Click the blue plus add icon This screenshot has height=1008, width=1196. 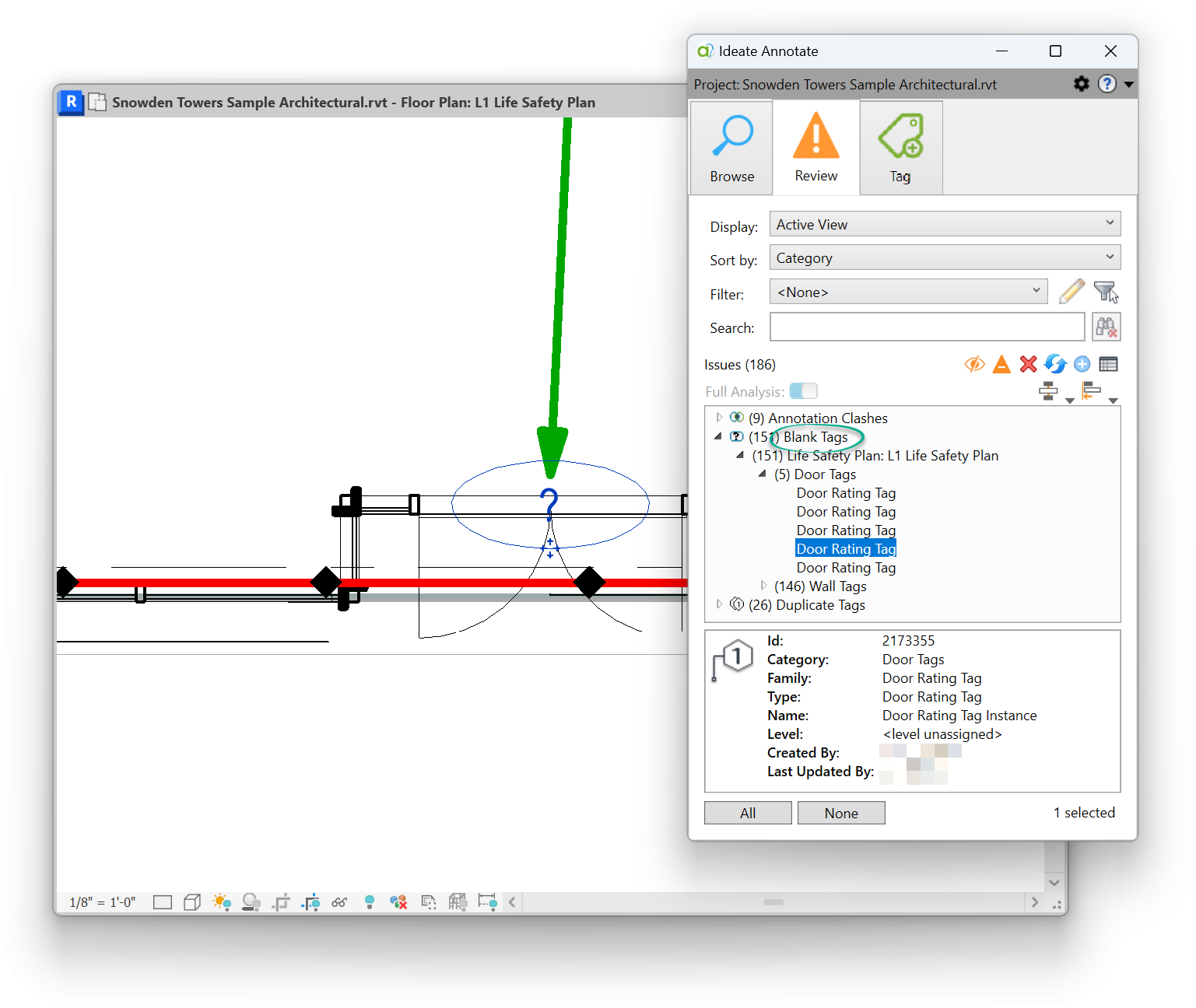point(1082,364)
